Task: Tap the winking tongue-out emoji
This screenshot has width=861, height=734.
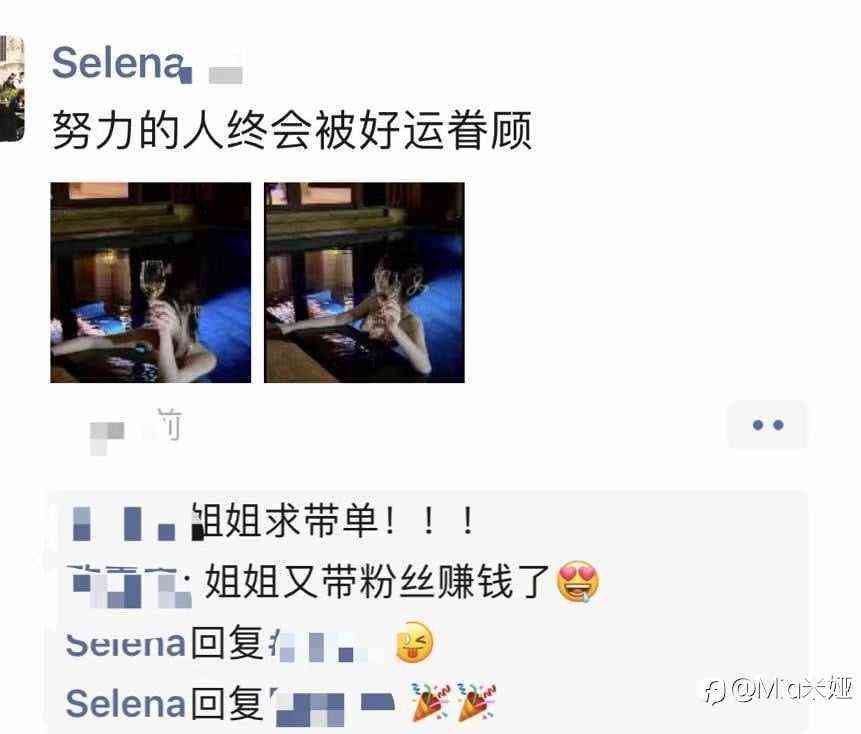Action: tap(415, 642)
